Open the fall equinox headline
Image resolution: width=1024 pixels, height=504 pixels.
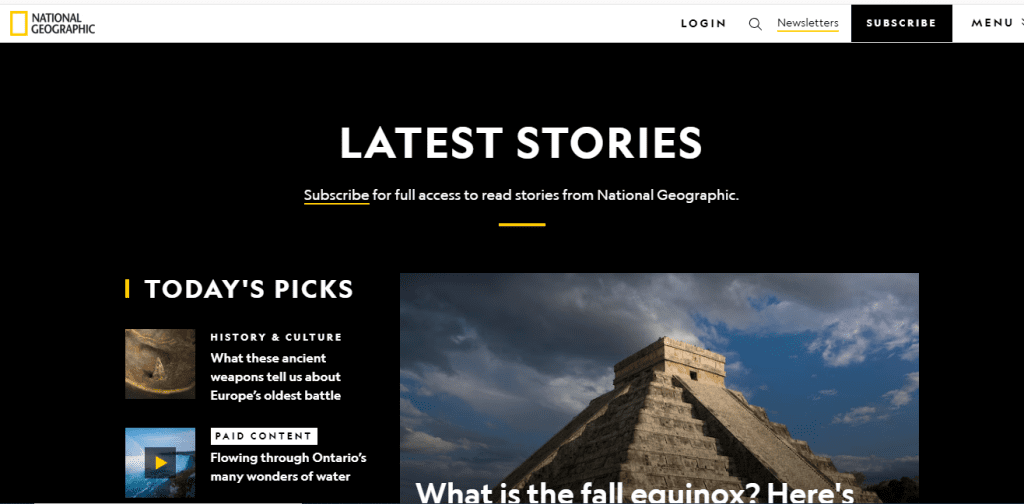coord(634,492)
